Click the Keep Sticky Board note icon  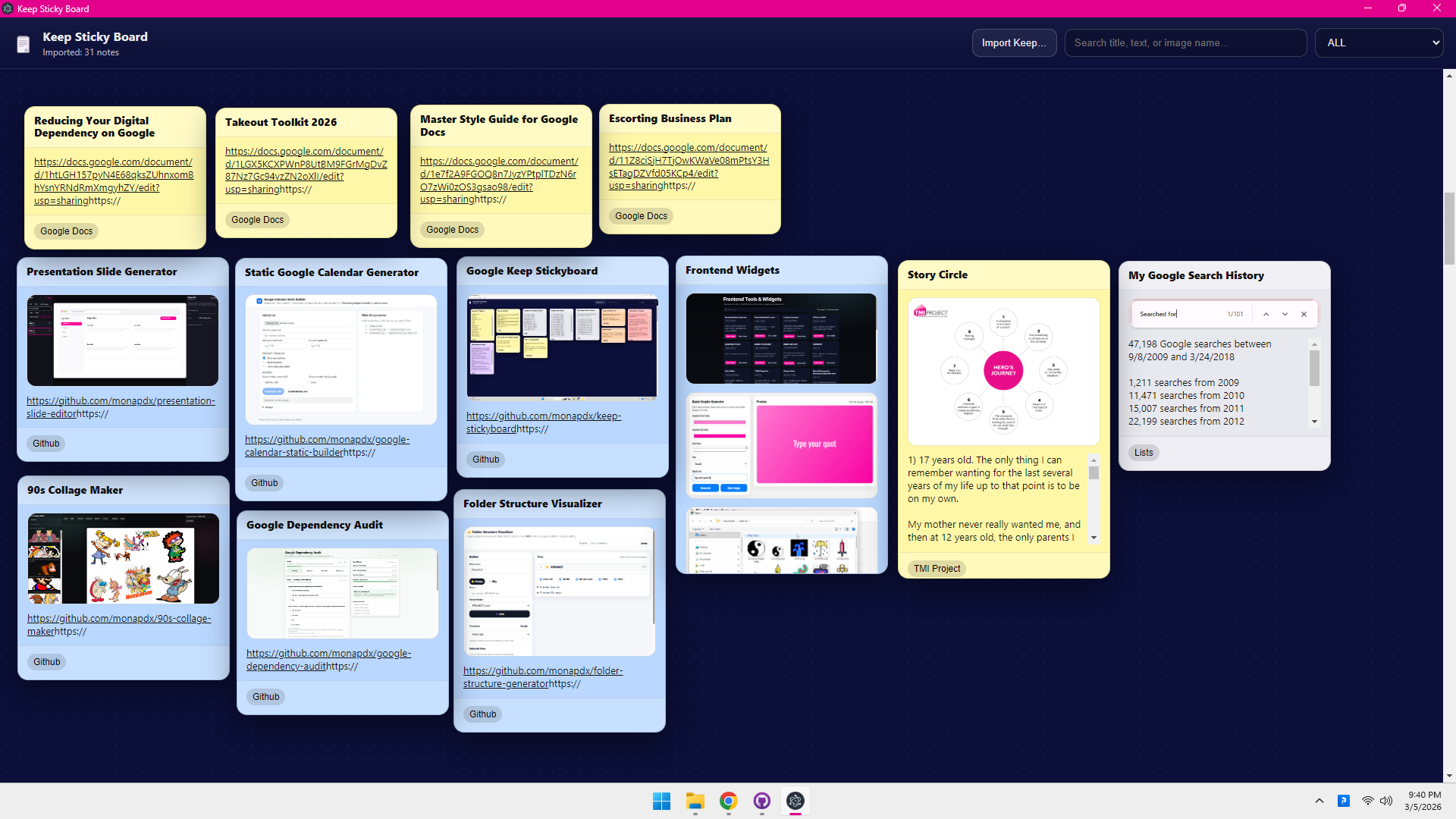(x=24, y=44)
